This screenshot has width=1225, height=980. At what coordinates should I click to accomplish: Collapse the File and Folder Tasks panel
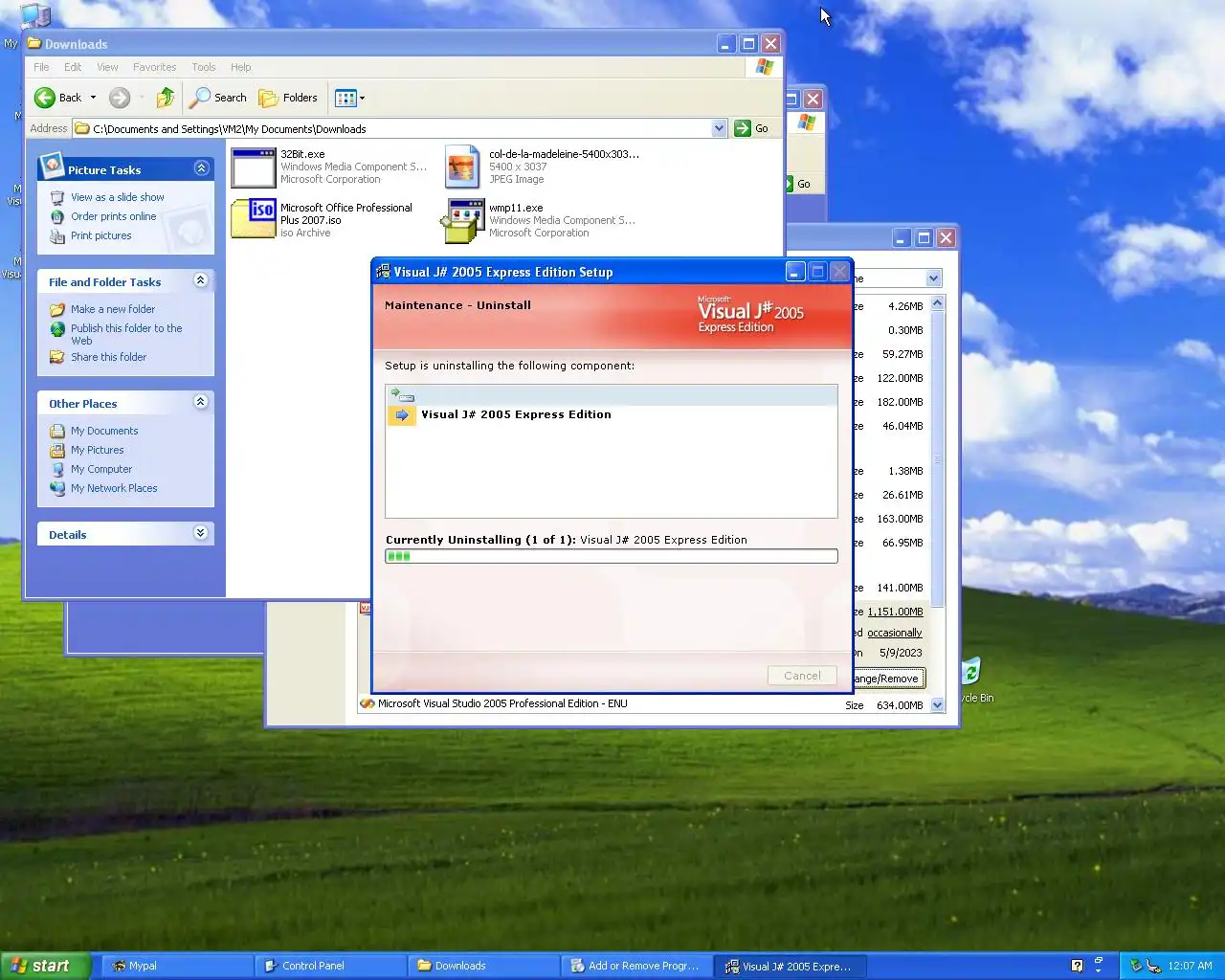pos(200,280)
